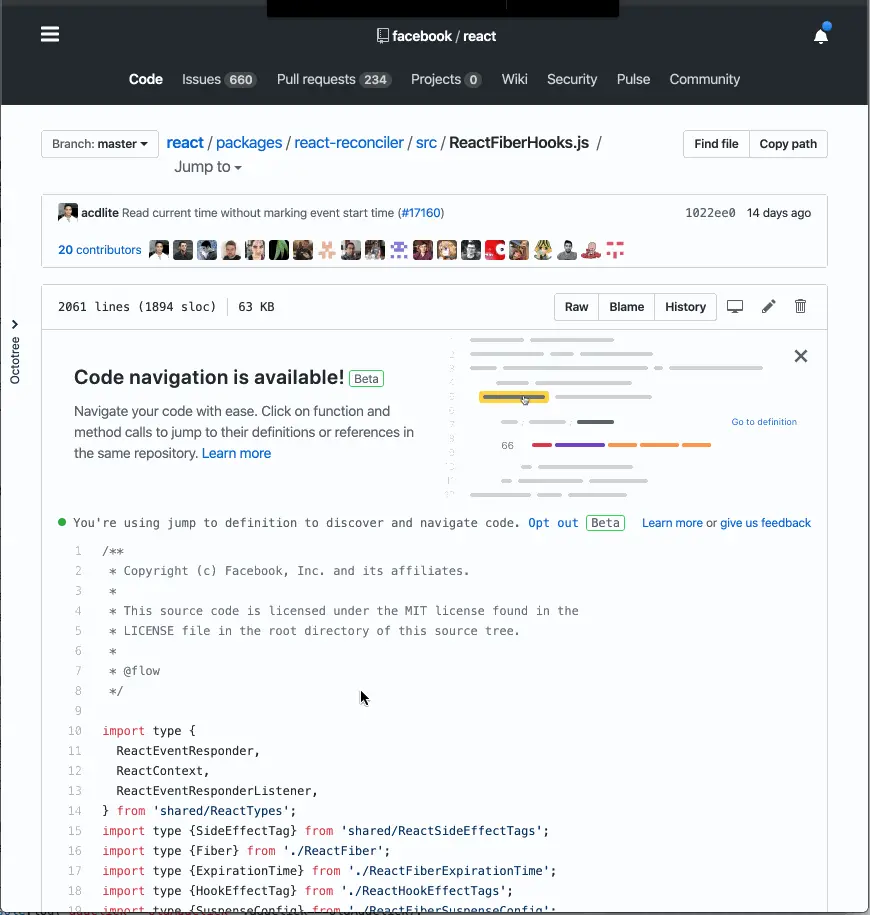Image resolution: width=870 pixels, height=915 pixels.
Task: Go to the facebook owner link
Action: click(x=422, y=36)
